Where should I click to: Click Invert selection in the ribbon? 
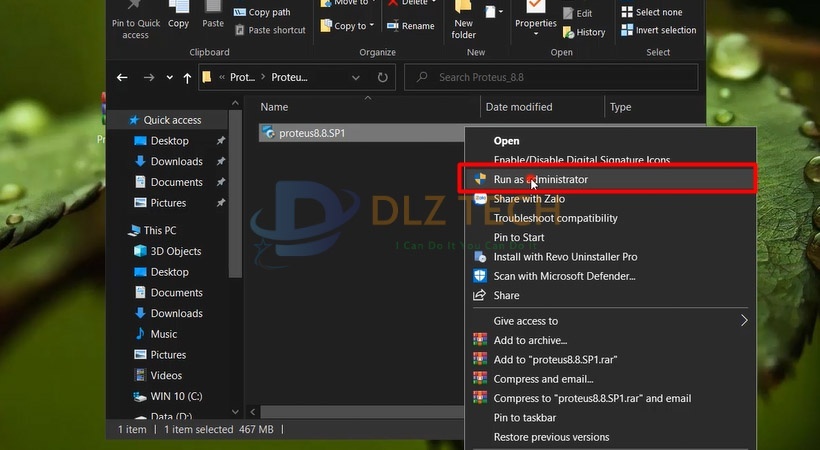[657, 30]
